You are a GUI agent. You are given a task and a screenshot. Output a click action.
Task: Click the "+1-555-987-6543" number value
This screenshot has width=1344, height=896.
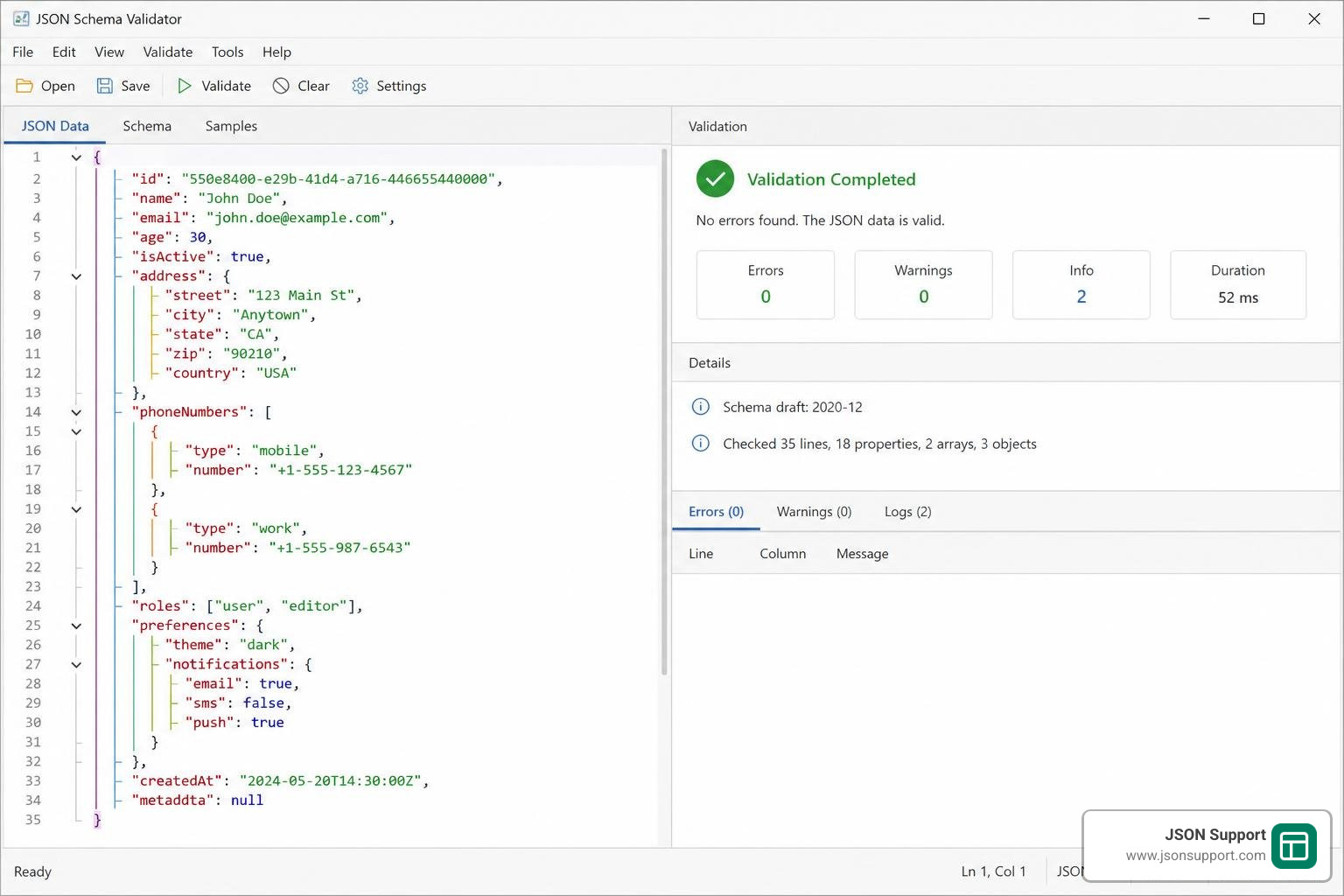339,548
